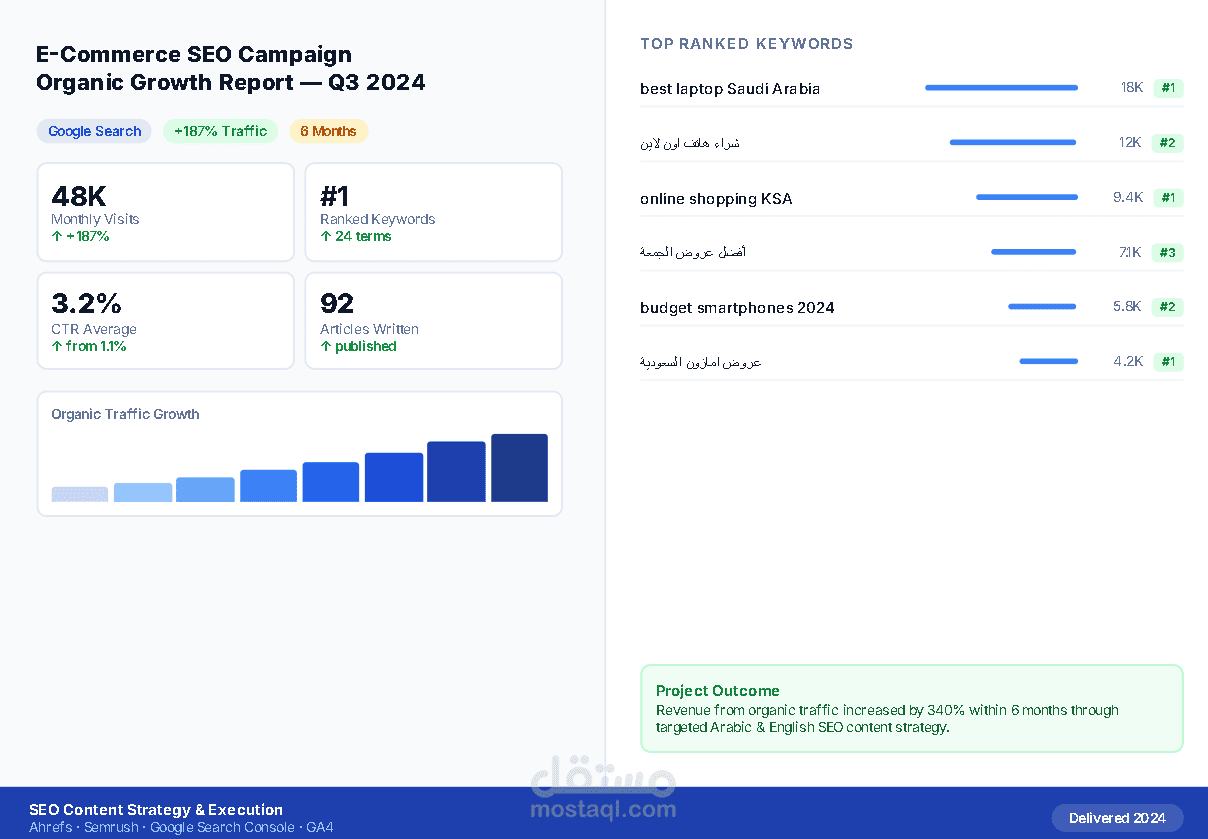Image resolution: width=1208 pixels, height=839 pixels.
Task: Select the 92 Articles Written card
Action: point(434,321)
